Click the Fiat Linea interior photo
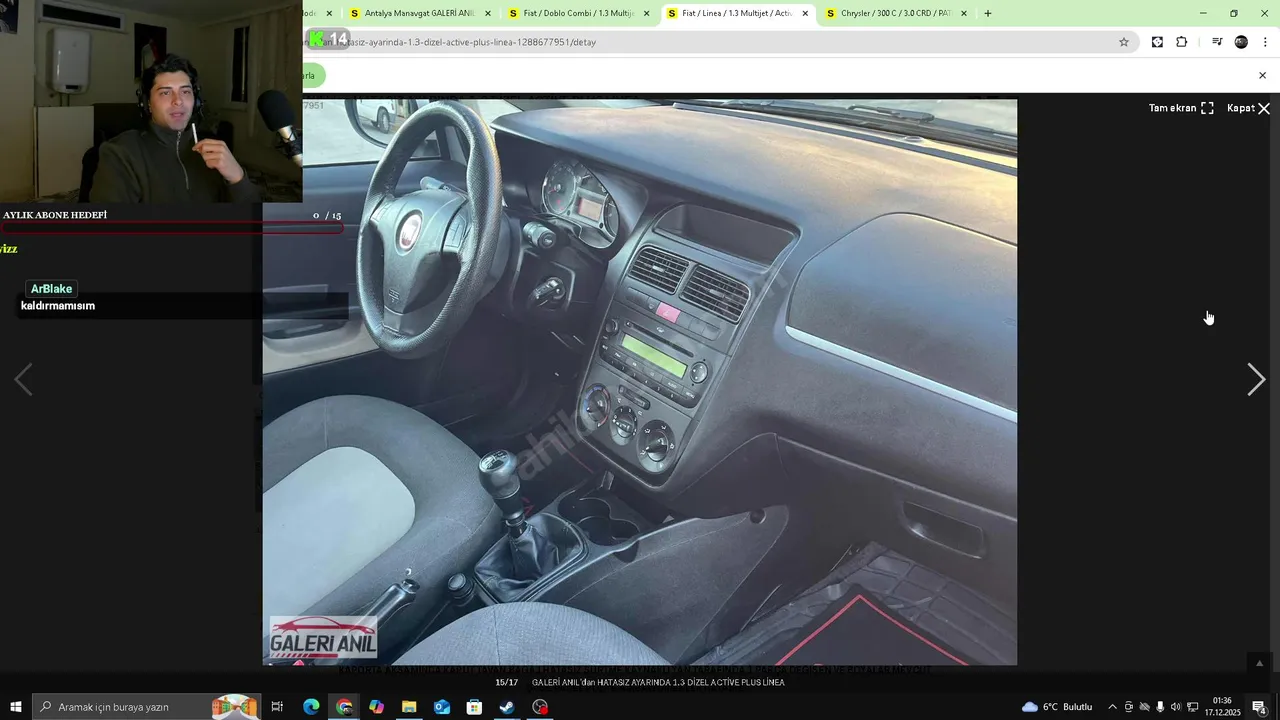Image resolution: width=1280 pixels, height=720 pixels. 640,382
